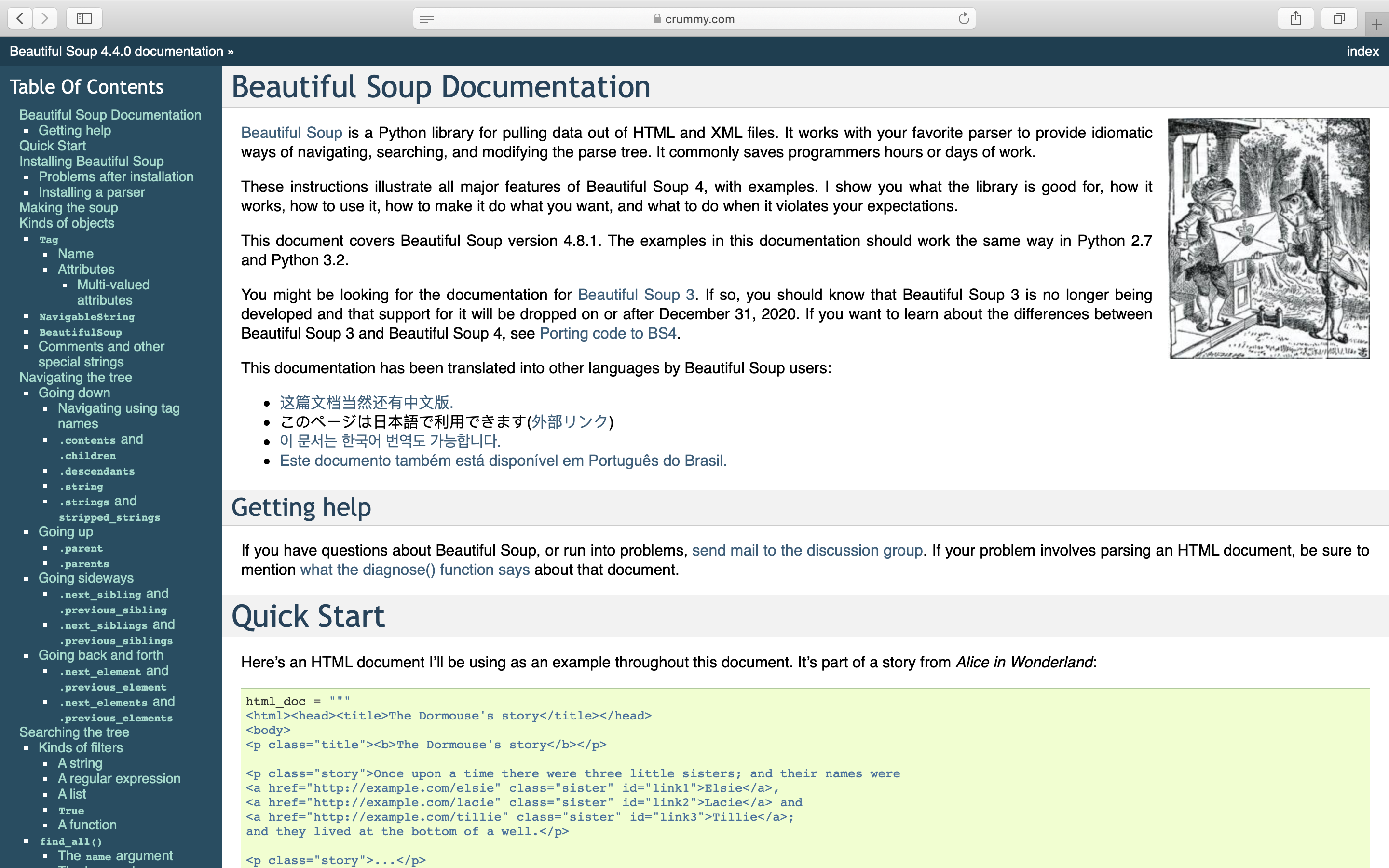Go forward using Safari's forward arrow

tap(45, 18)
